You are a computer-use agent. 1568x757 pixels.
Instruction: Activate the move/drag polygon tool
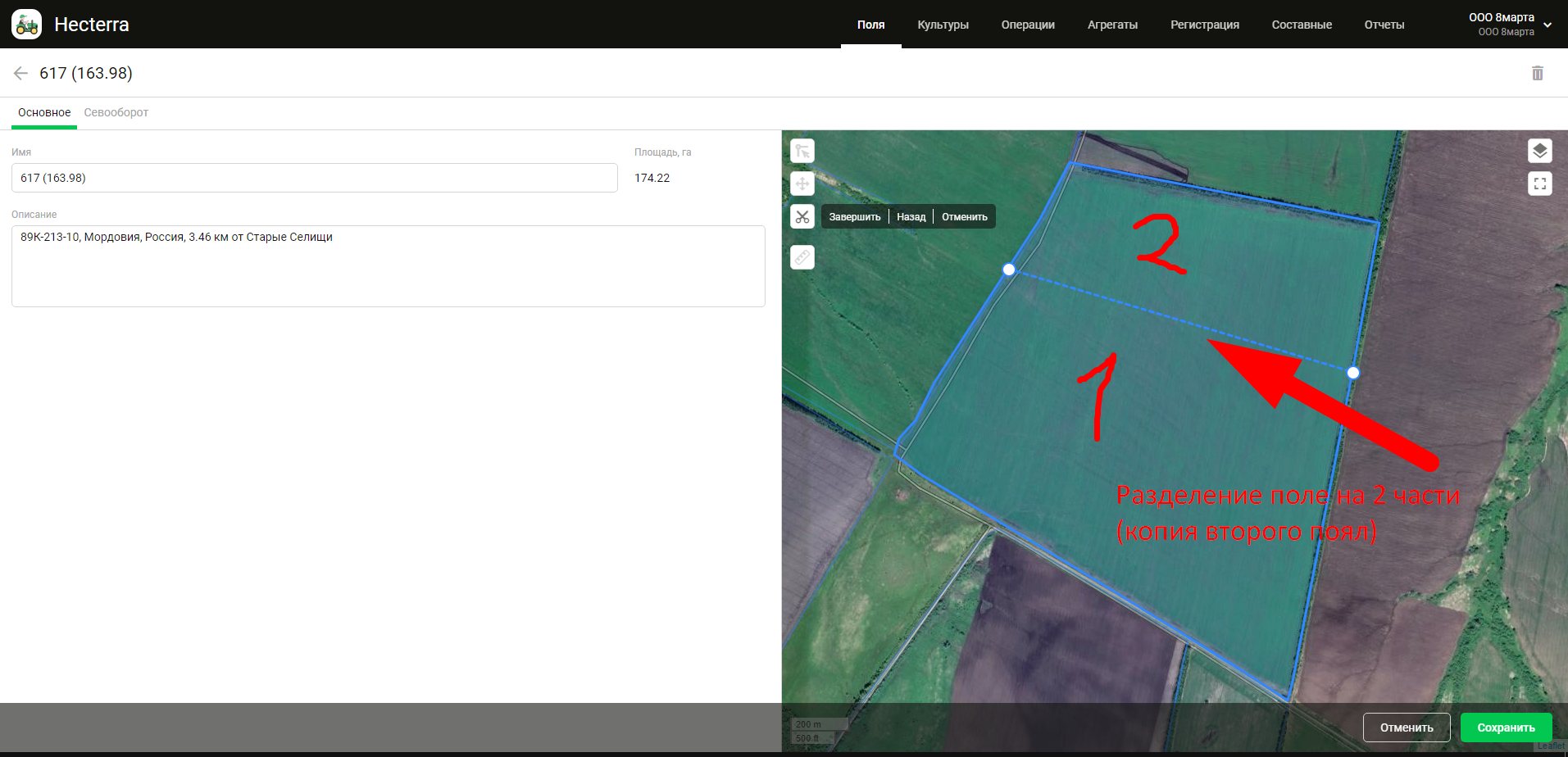(x=802, y=184)
